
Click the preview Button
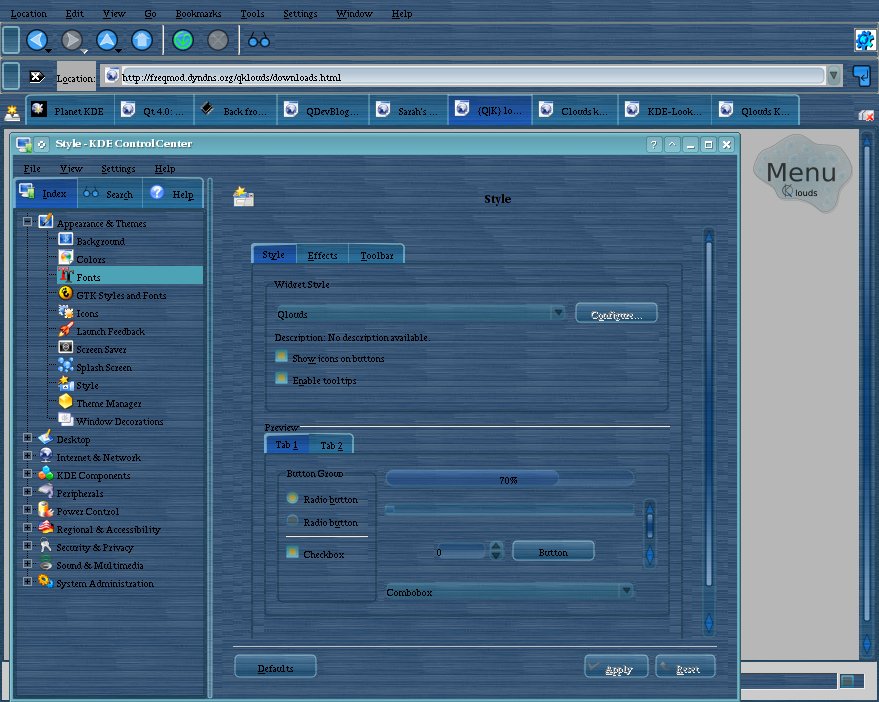click(553, 552)
